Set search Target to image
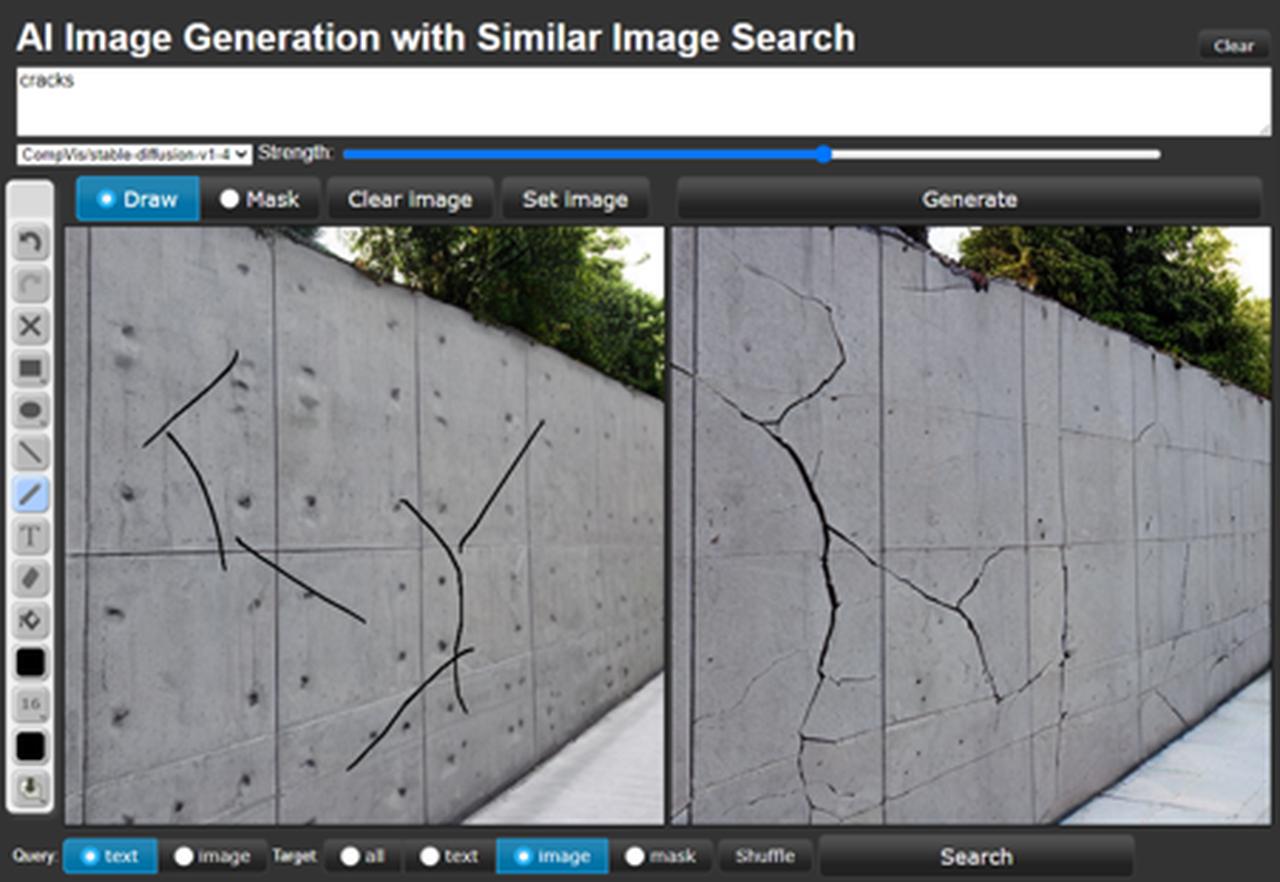The image size is (1280, 882). pyautogui.click(x=552, y=856)
